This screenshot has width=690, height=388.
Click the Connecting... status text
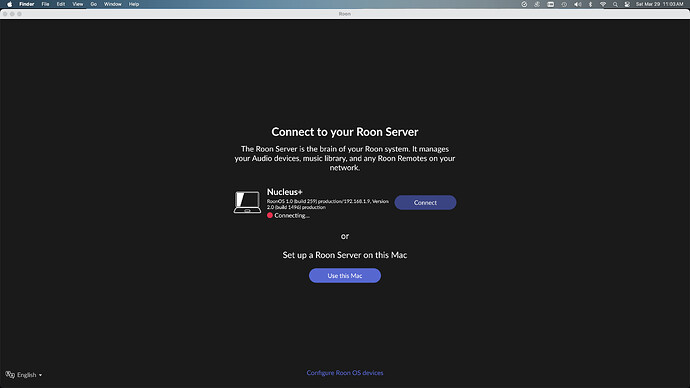click(x=292, y=216)
